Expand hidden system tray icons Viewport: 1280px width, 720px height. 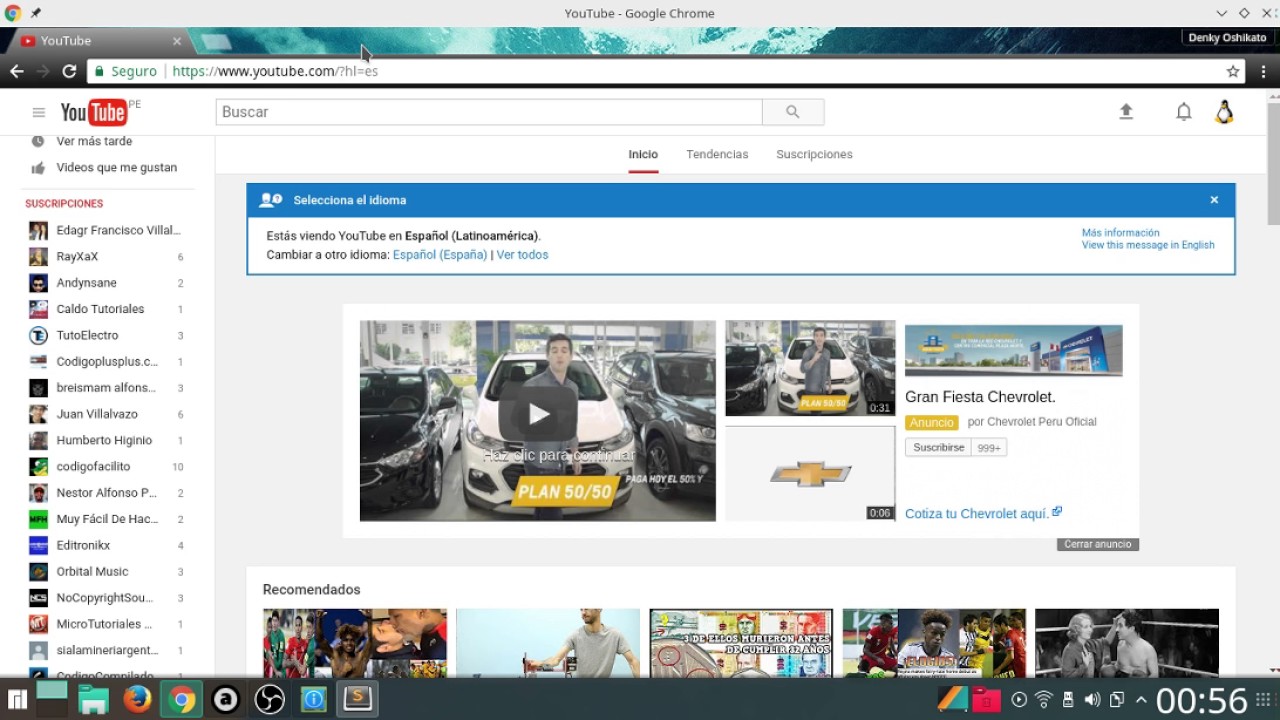(x=1140, y=699)
